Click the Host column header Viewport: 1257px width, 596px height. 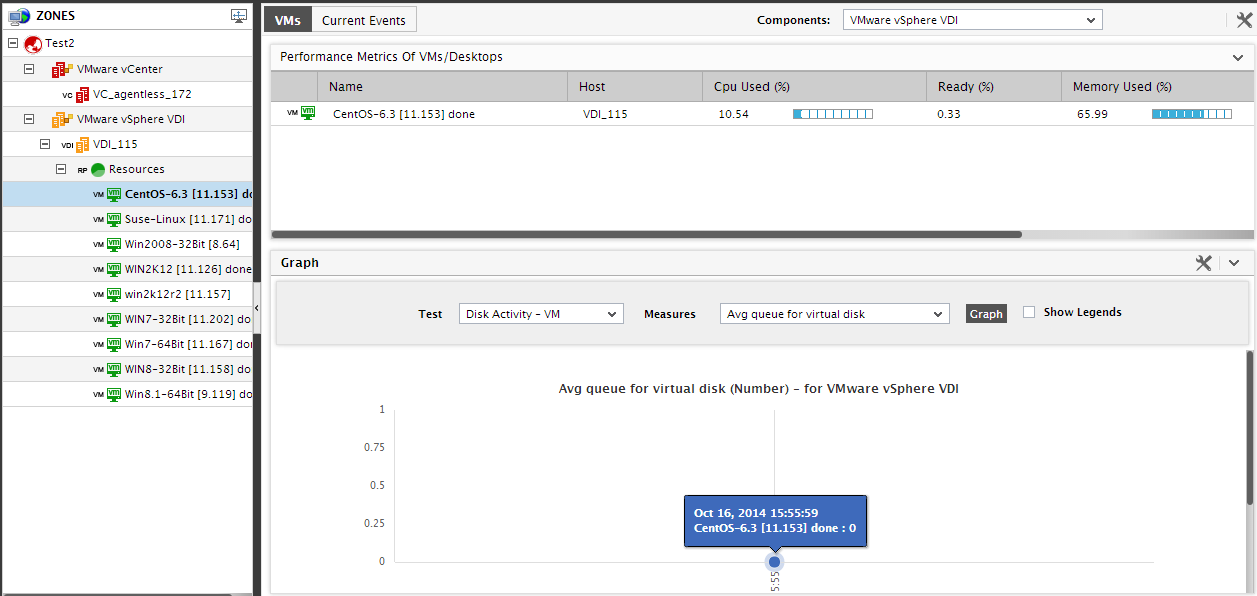(x=634, y=87)
